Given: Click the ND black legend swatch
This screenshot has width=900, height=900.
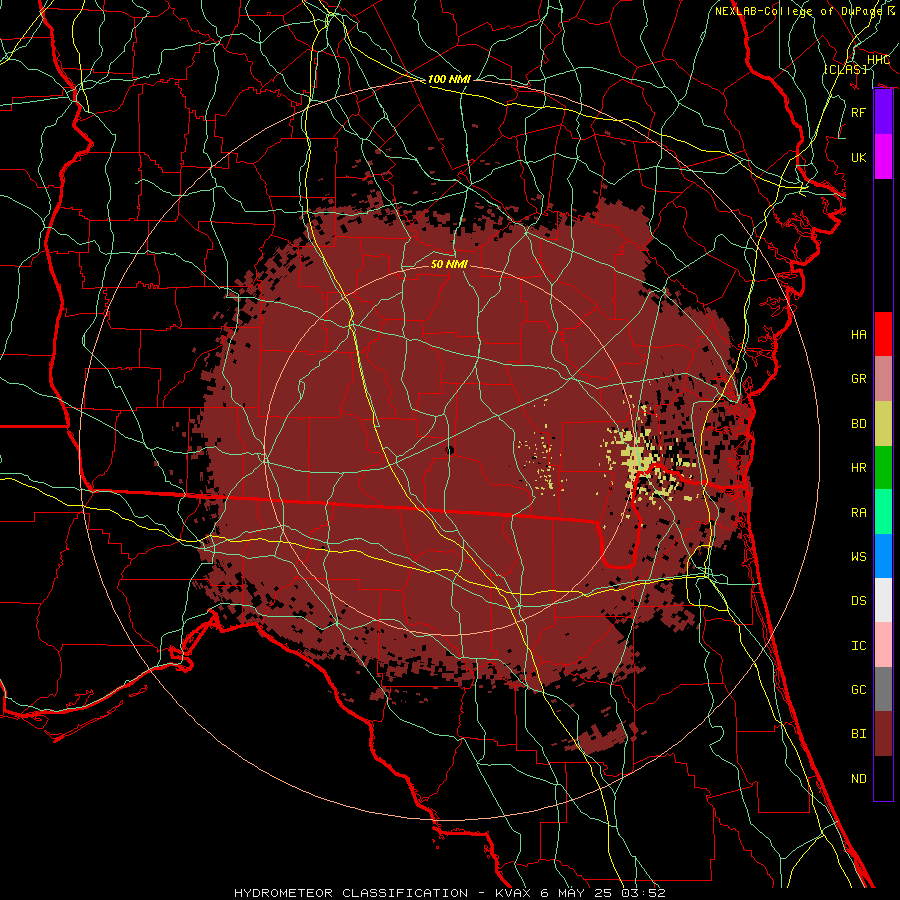Looking at the screenshot, I should [883, 778].
